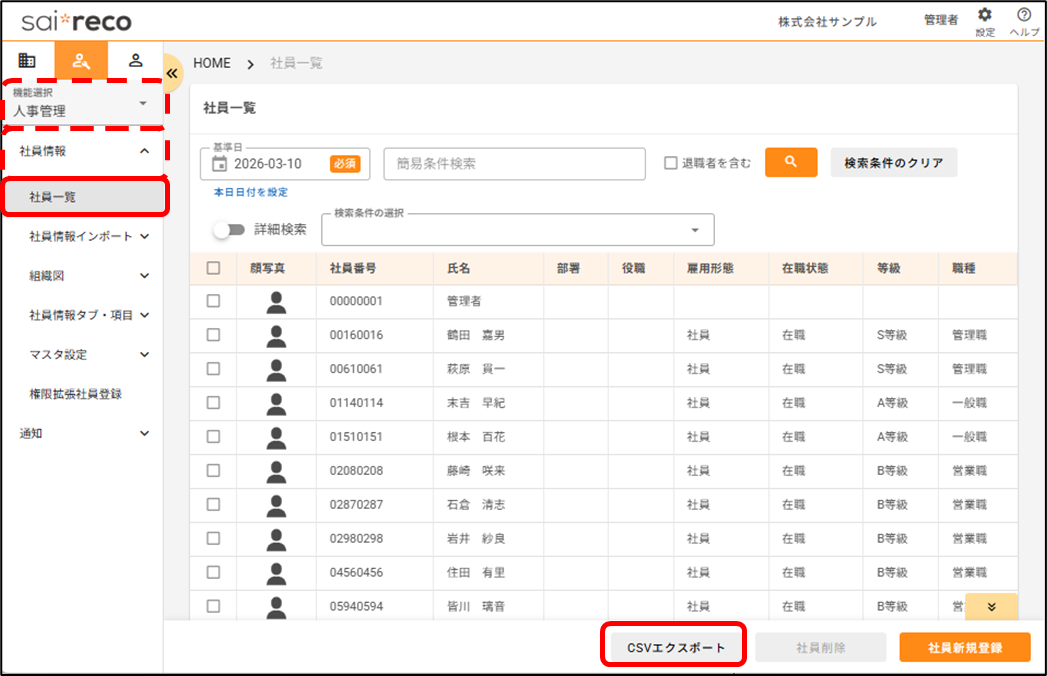Click the orange search magnifier button
The image size is (1047, 676).
[x=790, y=163]
